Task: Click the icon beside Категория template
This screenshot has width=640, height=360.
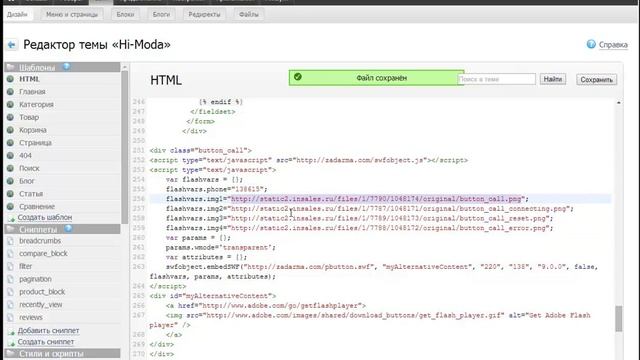Action: [10, 104]
